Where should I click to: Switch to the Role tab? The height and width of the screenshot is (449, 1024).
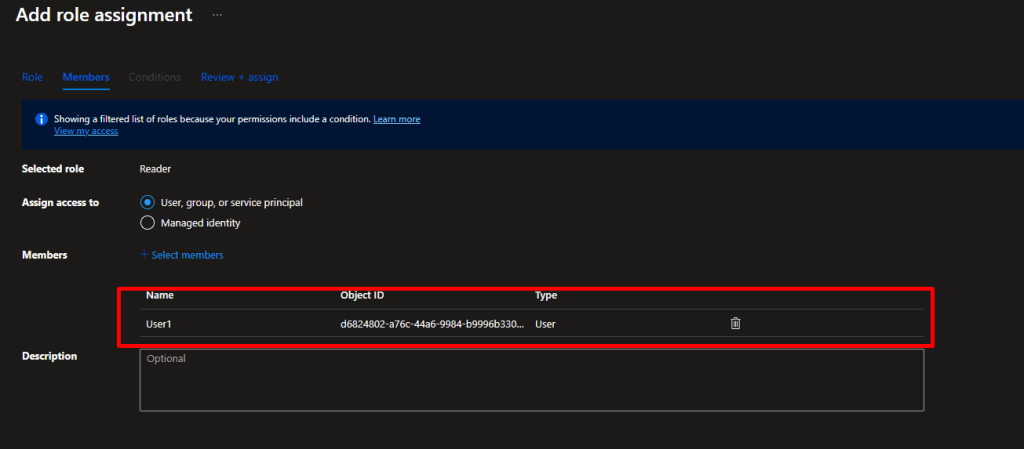click(32, 77)
